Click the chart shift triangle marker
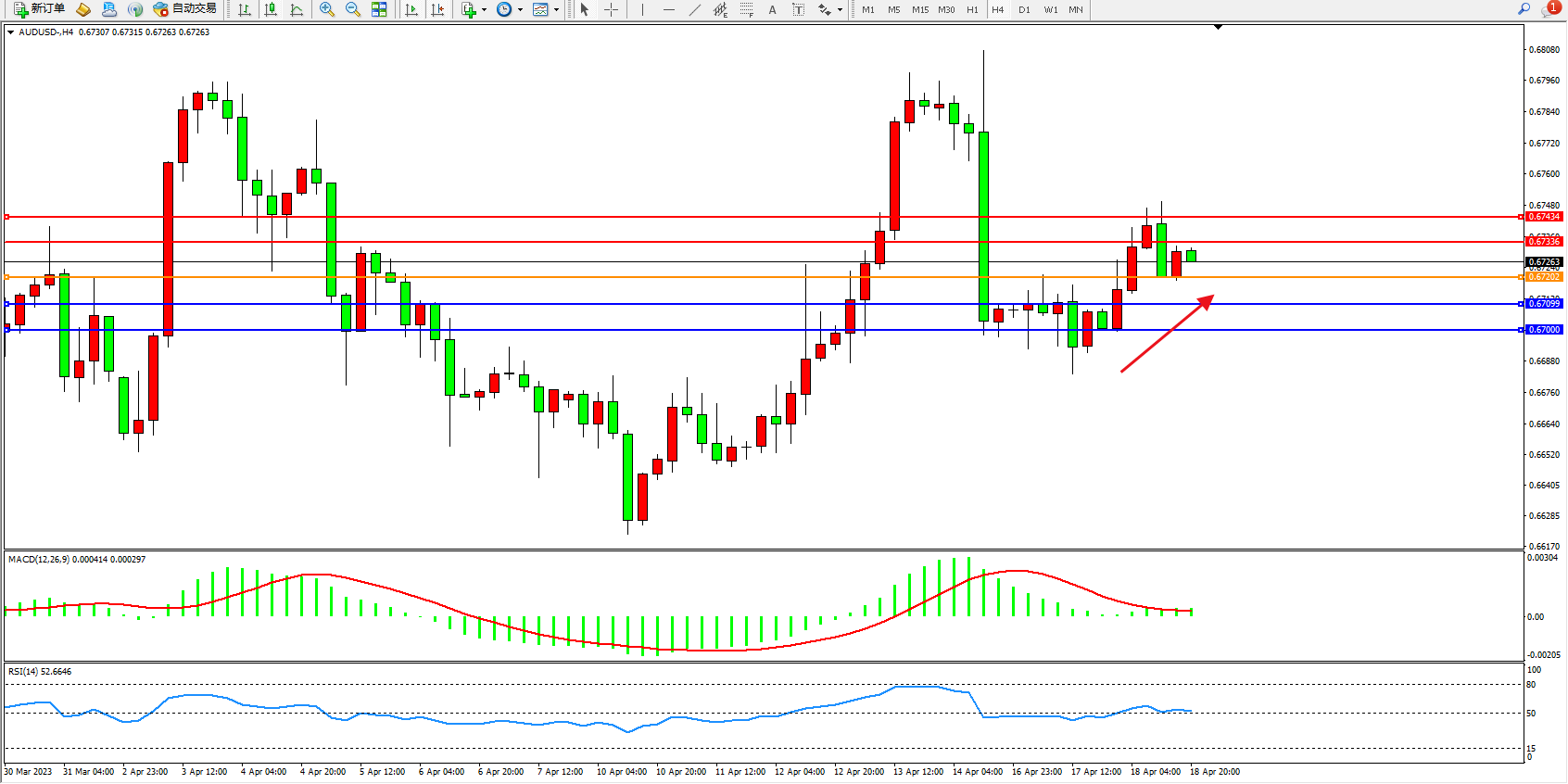Viewport: 1568px width, 784px height. coord(1218,27)
